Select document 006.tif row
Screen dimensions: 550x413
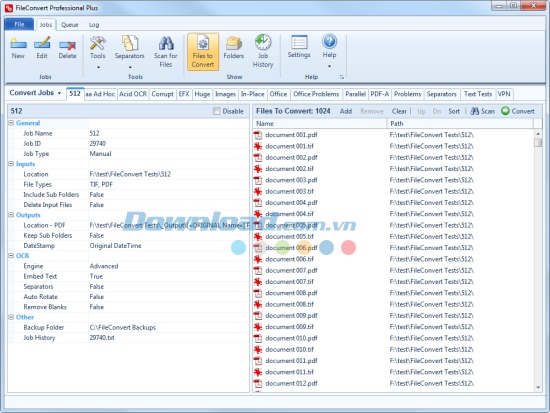(x=394, y=259)
